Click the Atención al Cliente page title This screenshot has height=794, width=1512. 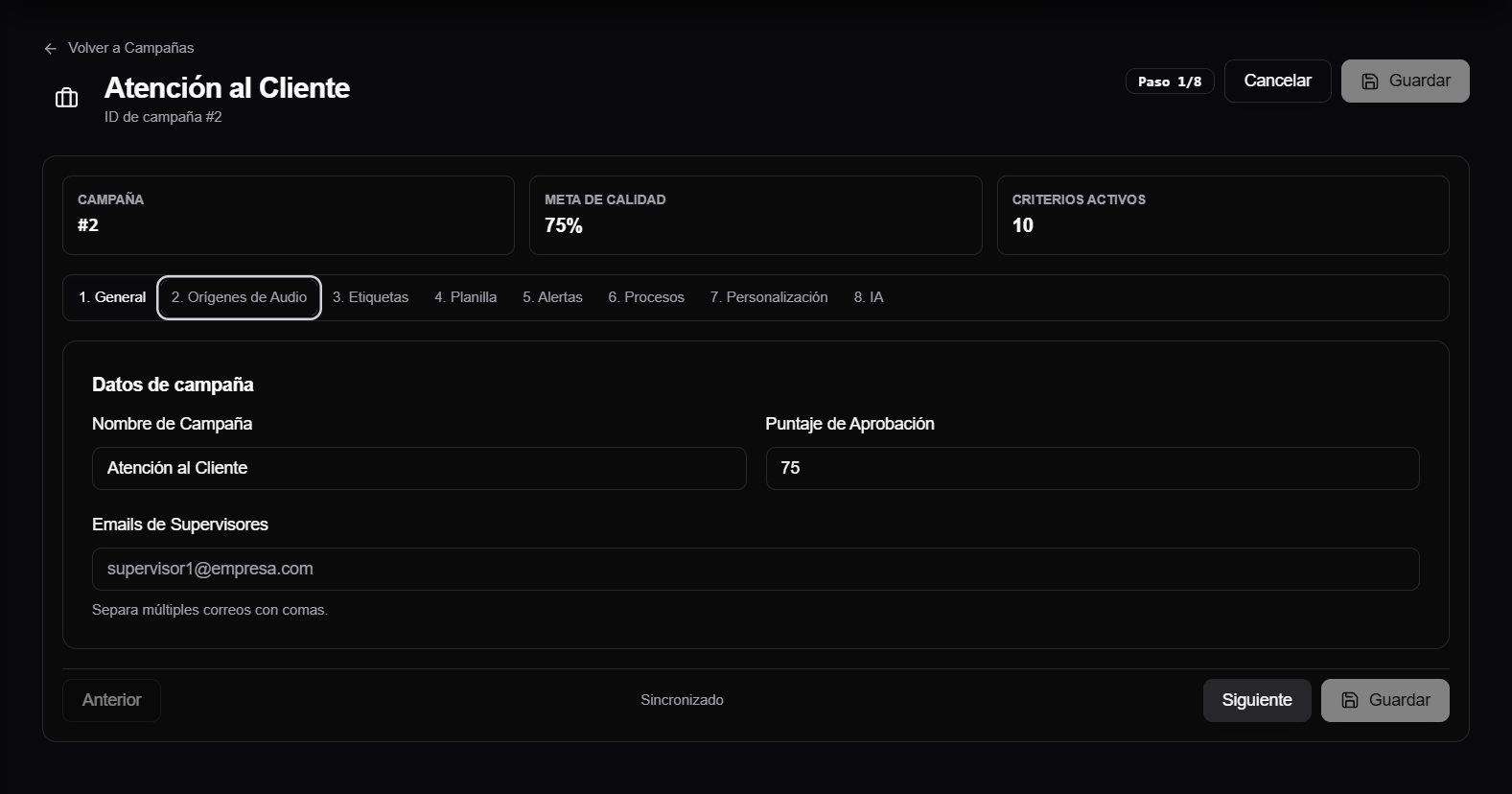227,88
